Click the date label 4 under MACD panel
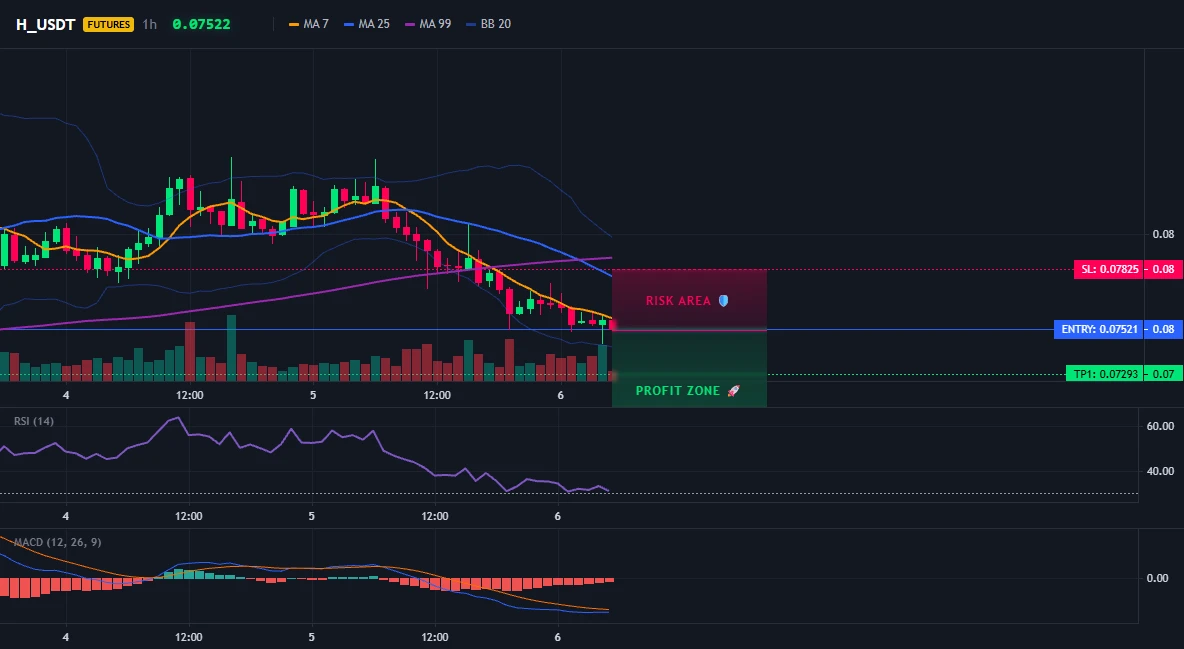Image resolution: width=1184 pixels, height=649 pixels. [x=66, y=637]
